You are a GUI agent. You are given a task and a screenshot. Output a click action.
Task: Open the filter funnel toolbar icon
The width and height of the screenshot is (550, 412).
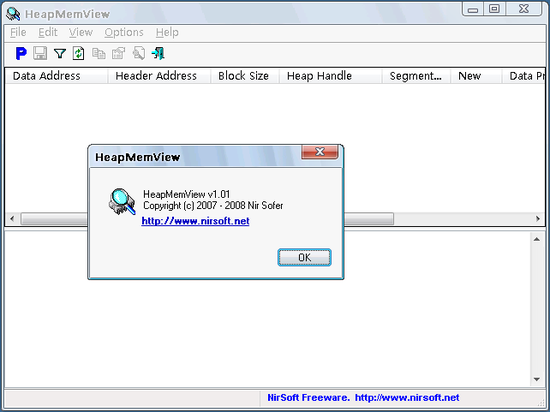pos(60,53)
